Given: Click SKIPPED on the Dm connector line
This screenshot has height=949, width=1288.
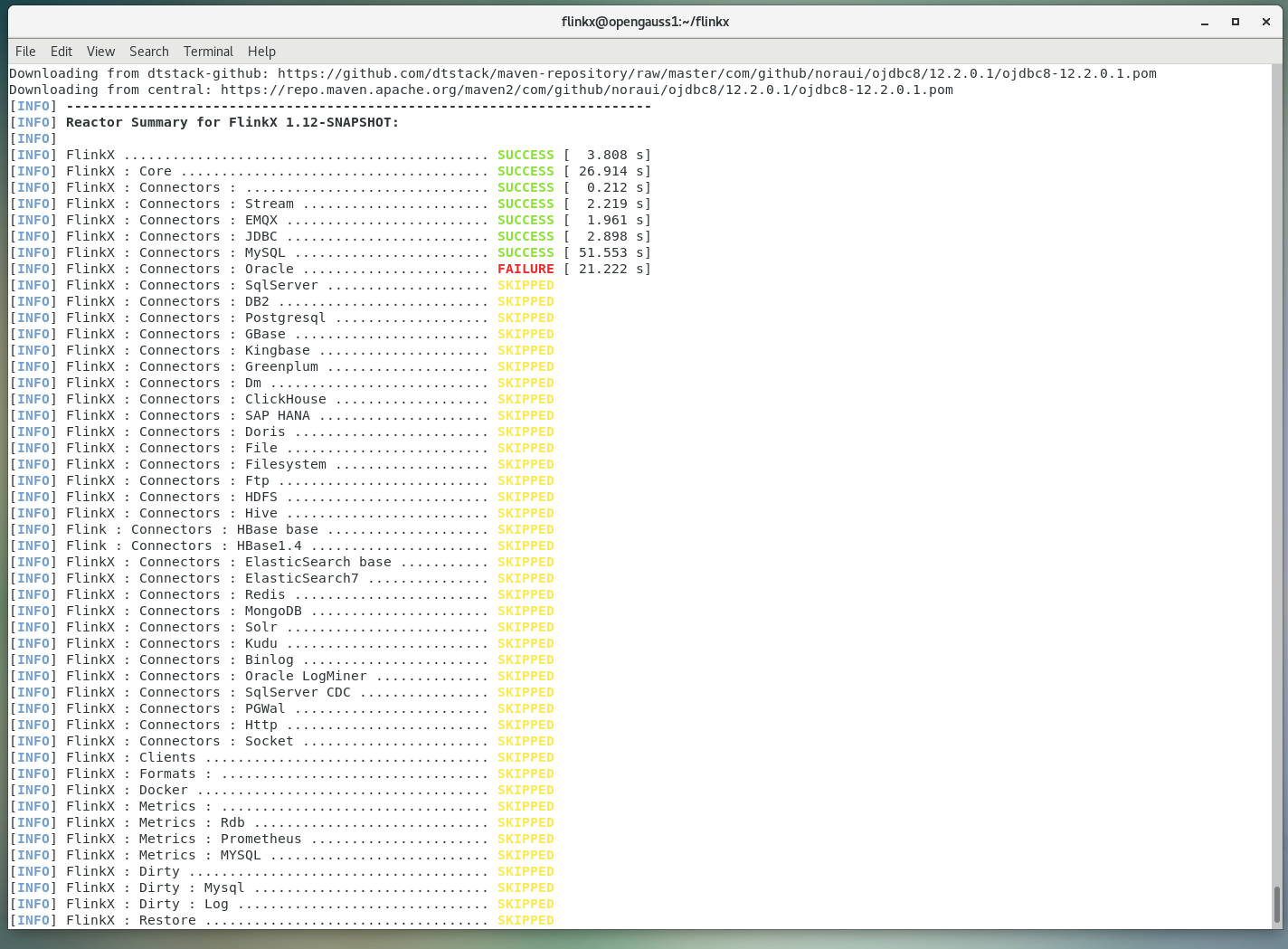Looking at the screenshot, I should tap(526, 383).
